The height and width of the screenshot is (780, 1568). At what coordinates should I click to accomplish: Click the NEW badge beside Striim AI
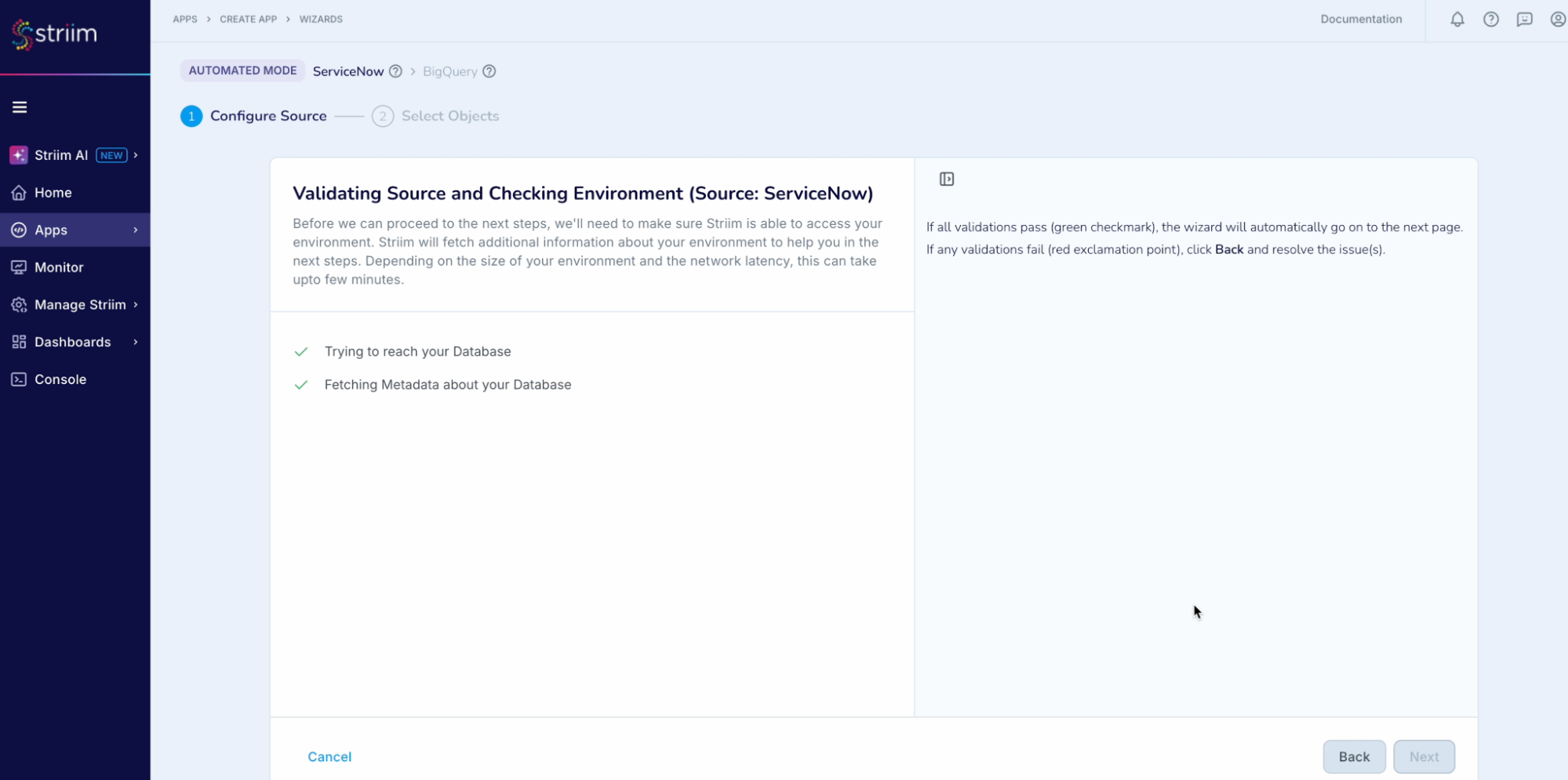111,155
